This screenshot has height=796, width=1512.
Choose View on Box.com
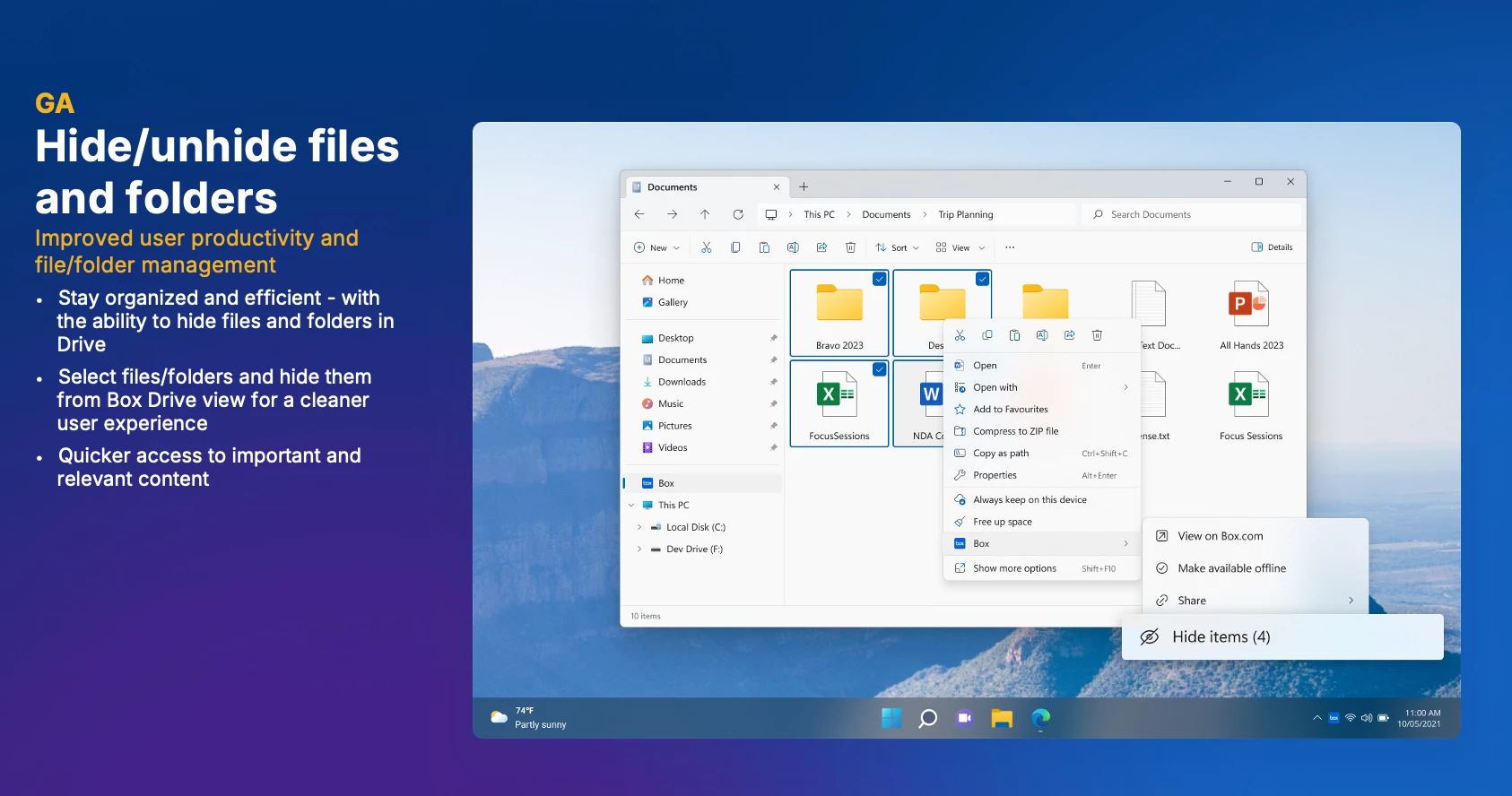pos(1256,536)
